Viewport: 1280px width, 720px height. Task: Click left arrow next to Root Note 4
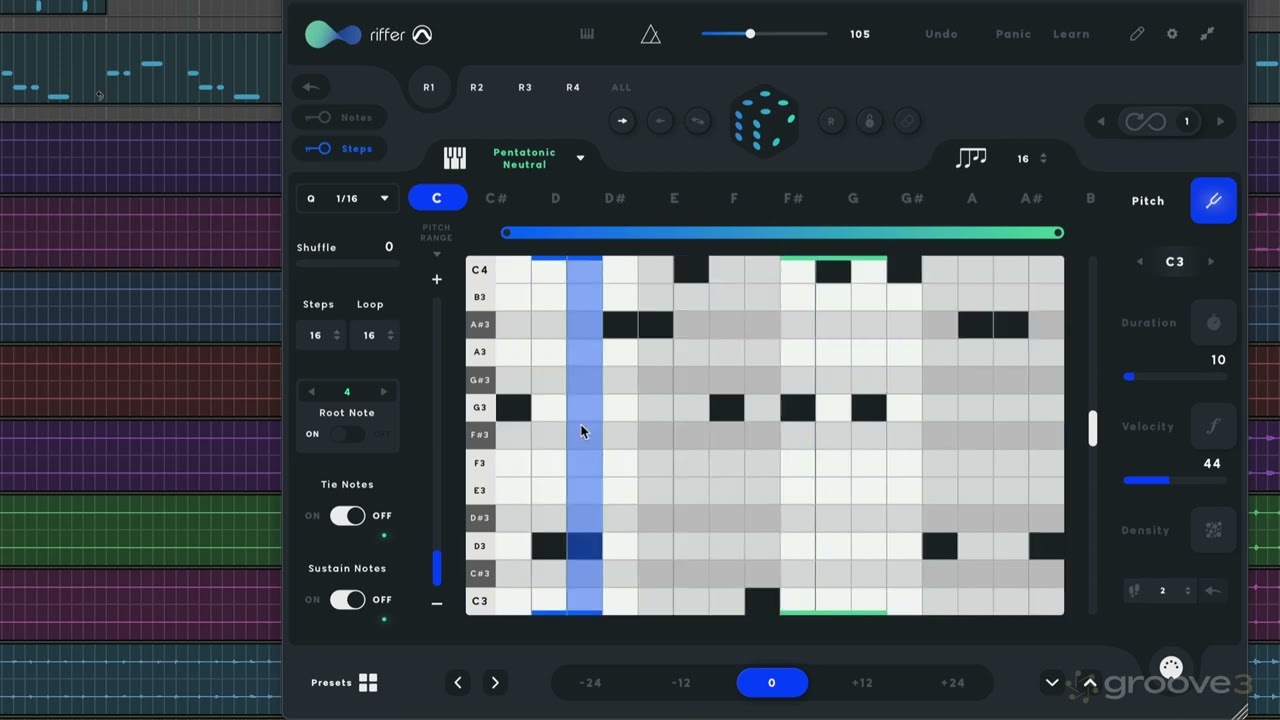point(311,392)
